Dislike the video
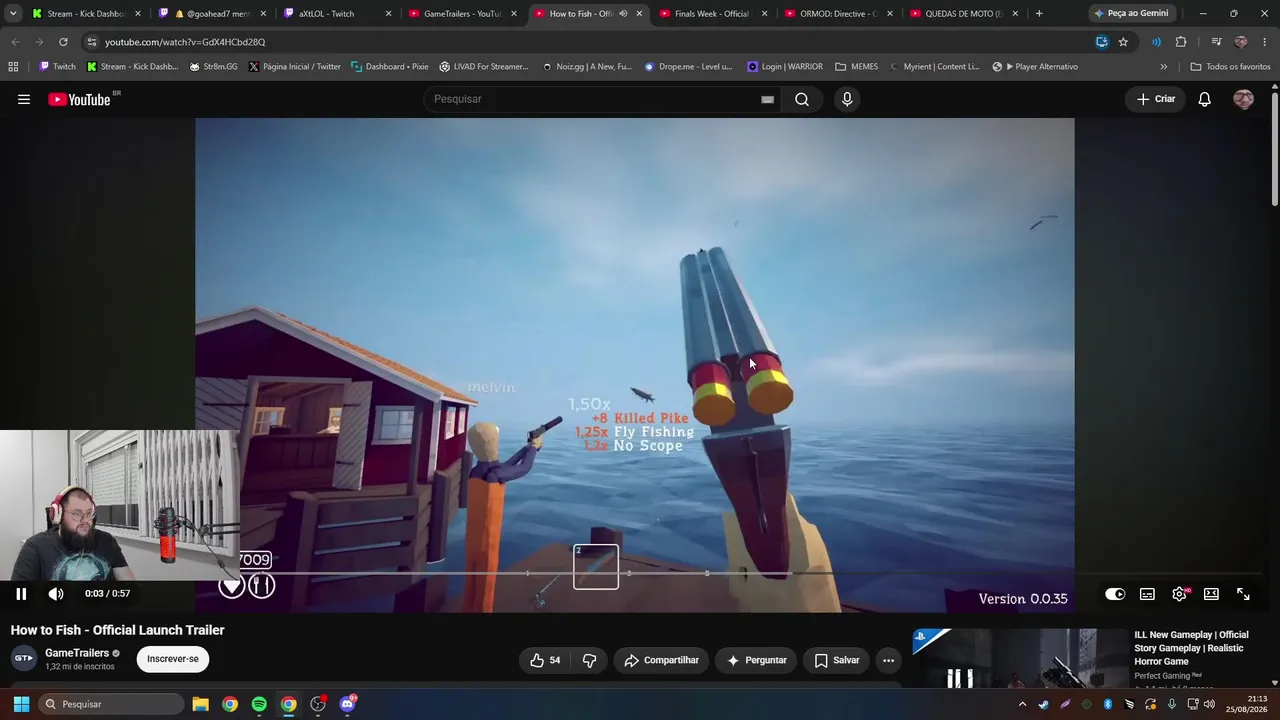The width and height of the screenshot is (1280, 720). [589, 660]
